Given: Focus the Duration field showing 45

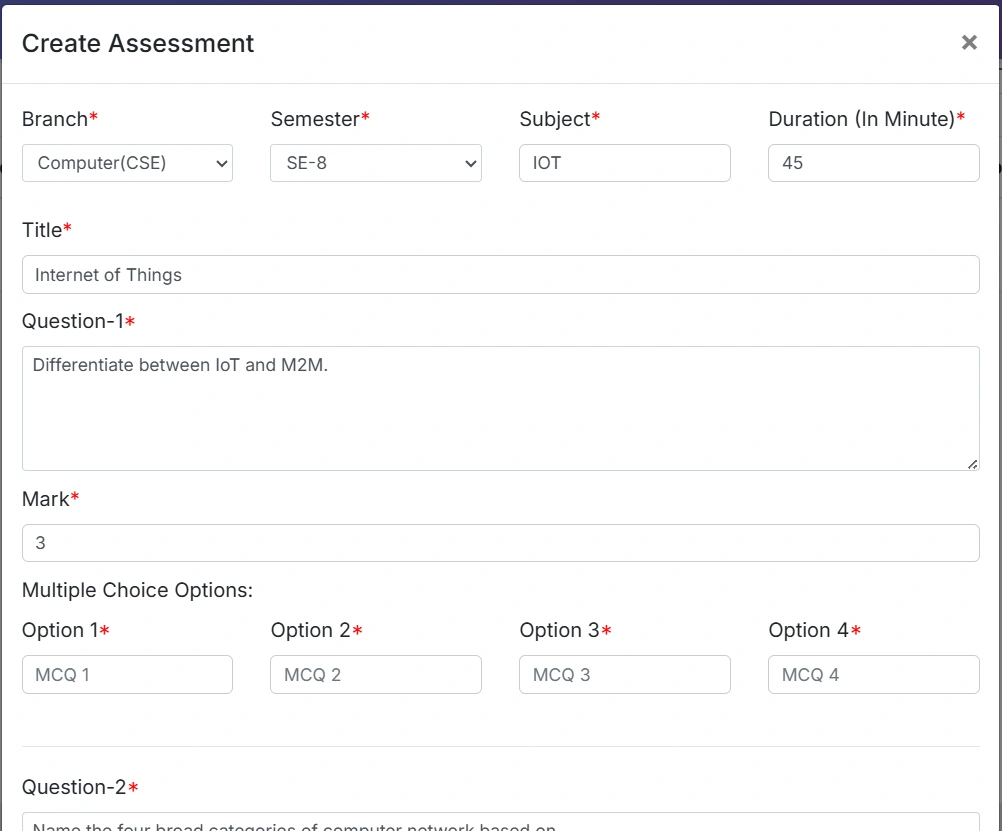Looking at the screenshot, I should [x=873, y=163].
